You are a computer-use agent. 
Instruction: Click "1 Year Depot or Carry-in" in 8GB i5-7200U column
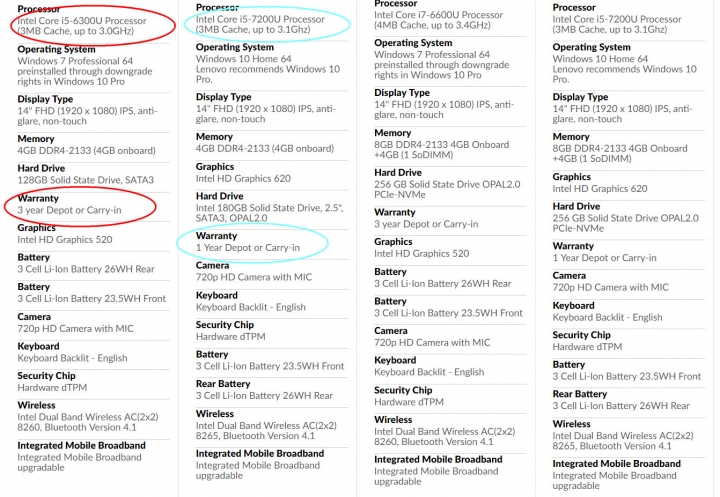605,258
